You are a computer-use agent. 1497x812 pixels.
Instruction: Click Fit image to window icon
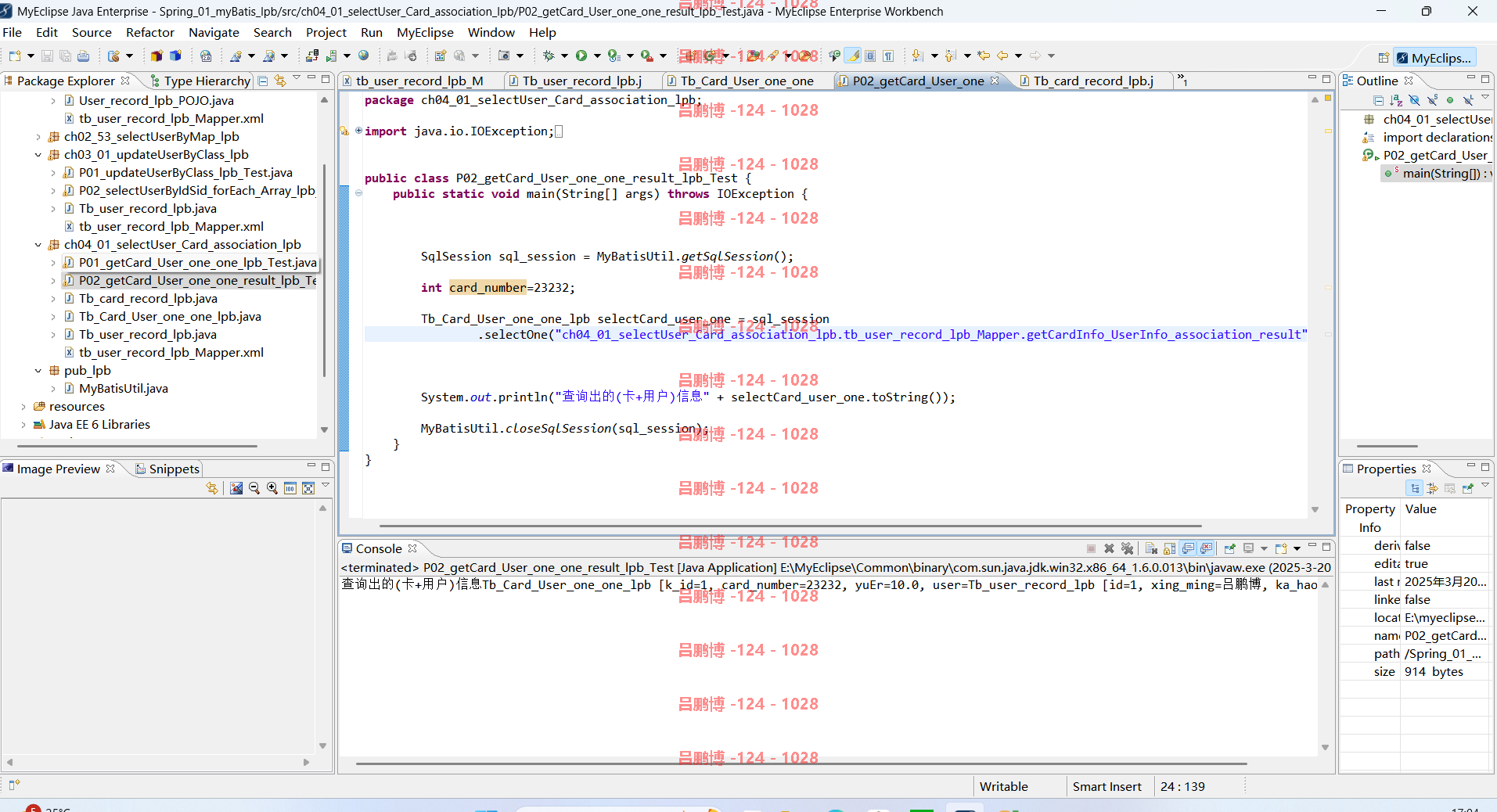308,488
